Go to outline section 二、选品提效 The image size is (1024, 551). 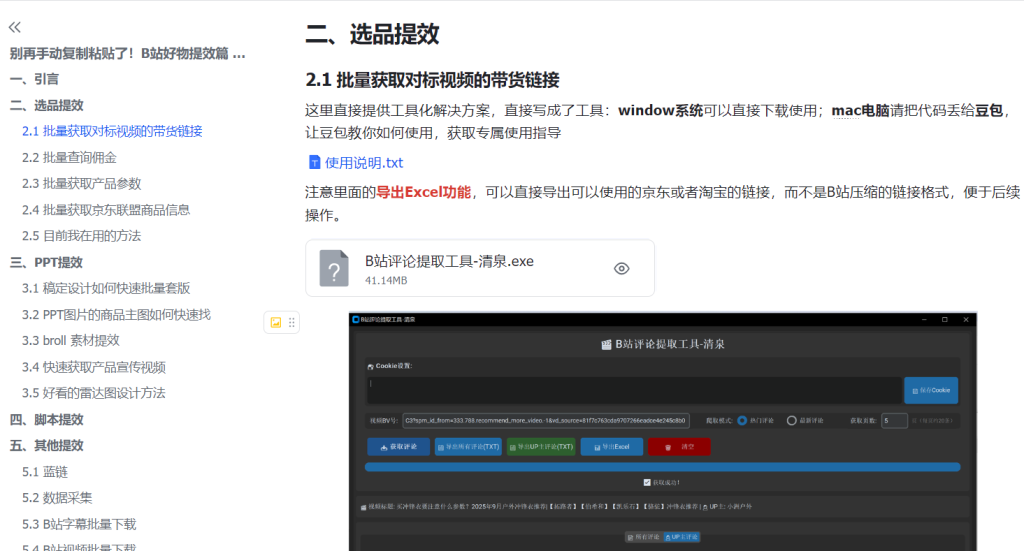pos(46,105)
